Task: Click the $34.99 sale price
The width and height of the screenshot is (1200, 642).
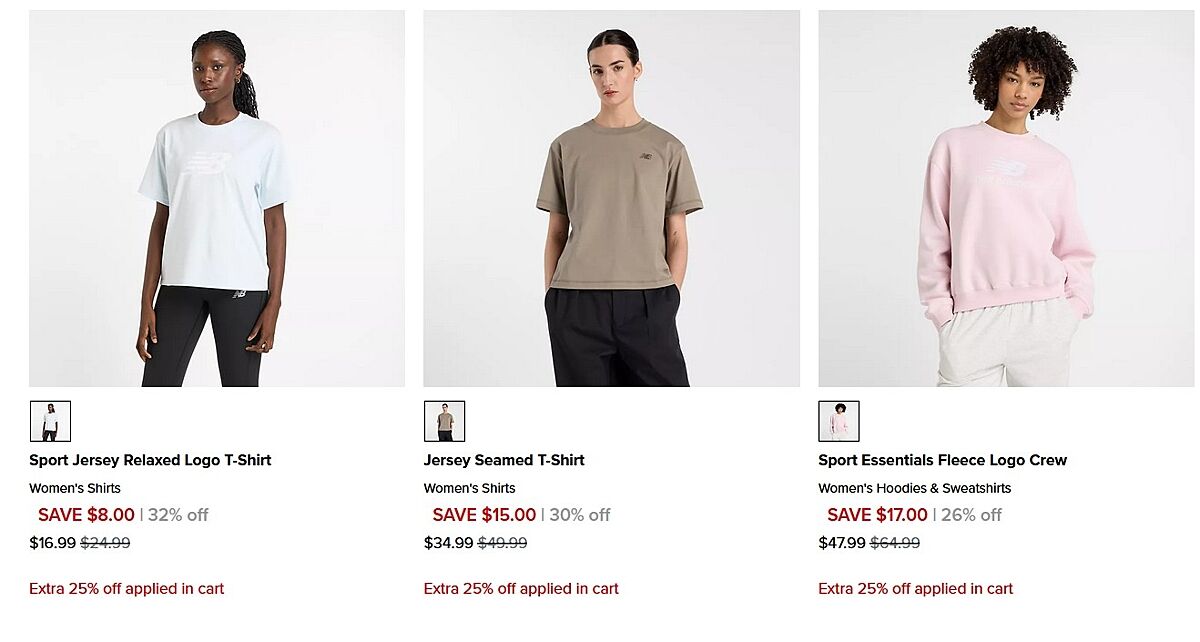Action: point(448,543)
